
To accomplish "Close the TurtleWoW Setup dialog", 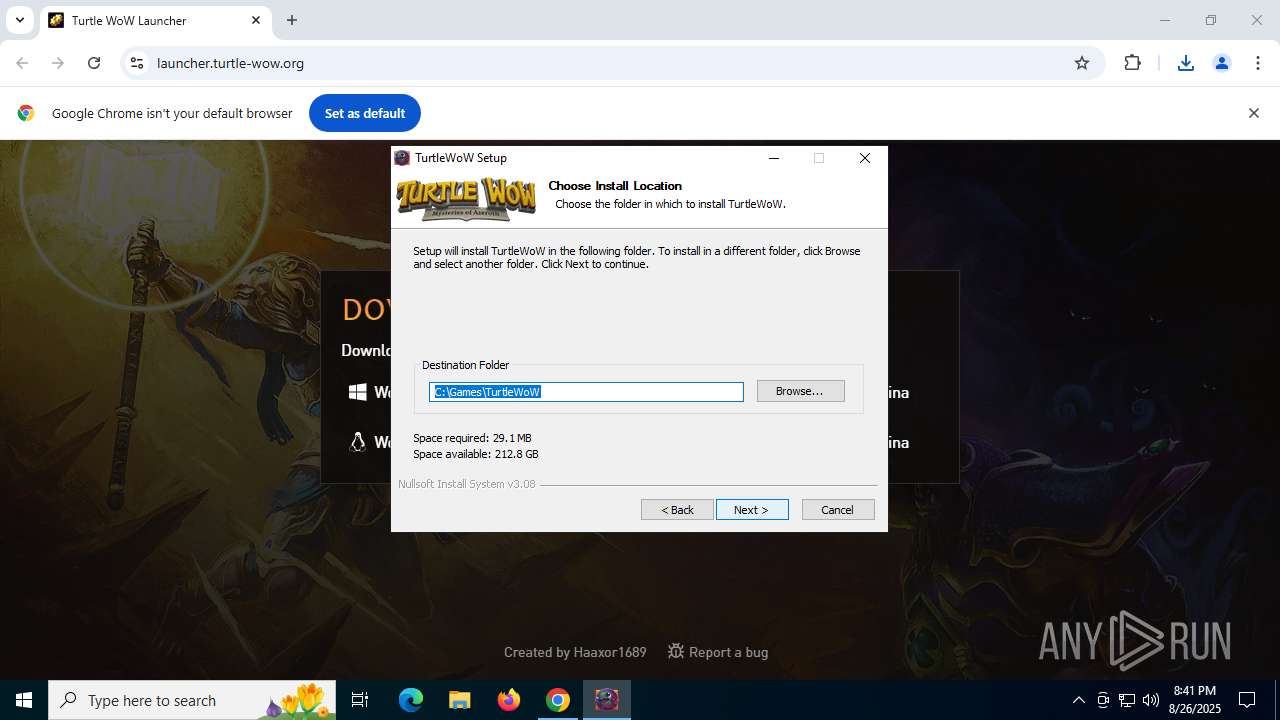I will tap(865, 158).
